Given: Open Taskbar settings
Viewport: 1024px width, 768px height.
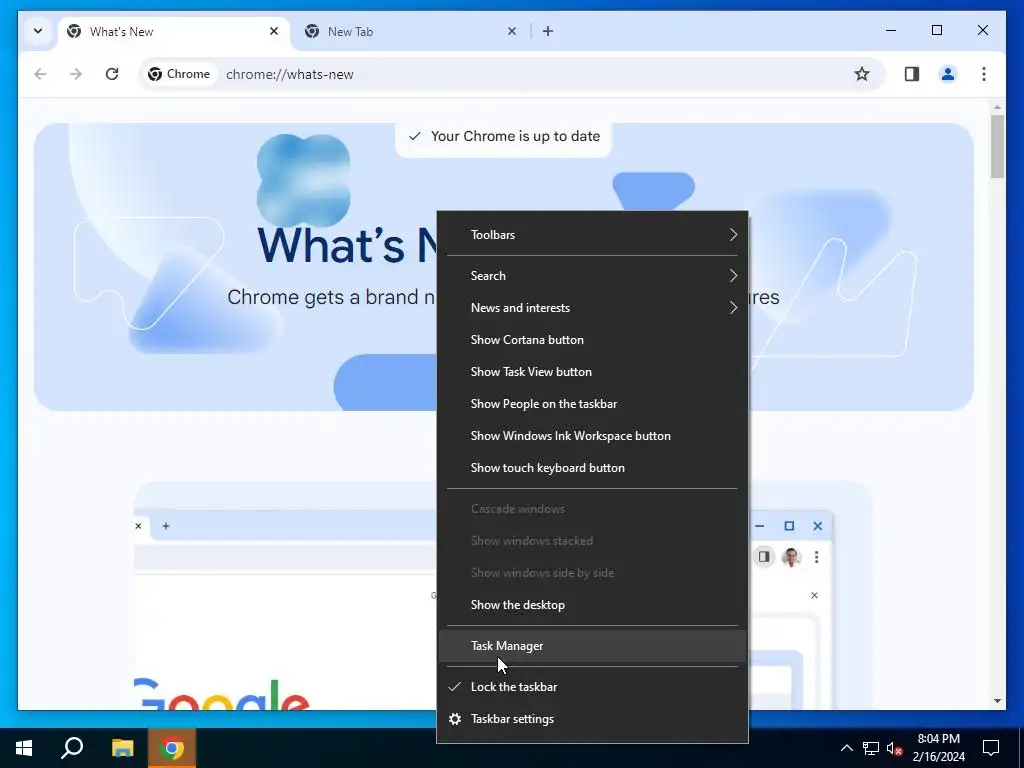Looking at the screenshot, I should pos(592,719).
